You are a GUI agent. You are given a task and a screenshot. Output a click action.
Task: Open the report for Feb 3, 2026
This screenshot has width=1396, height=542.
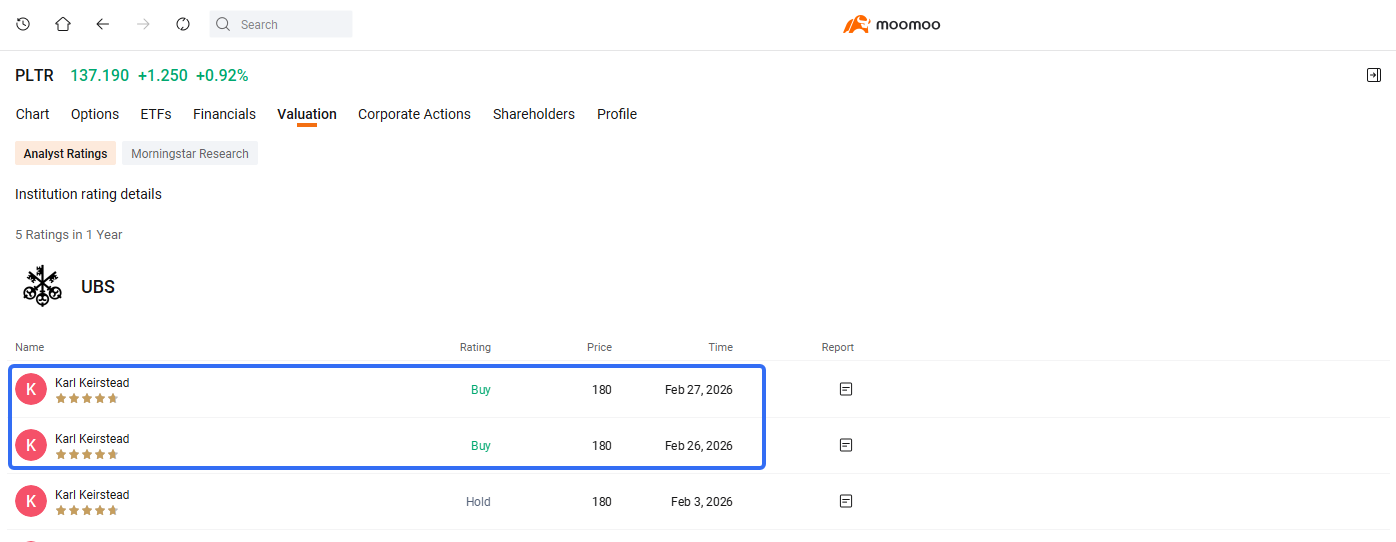coord(846,501)
